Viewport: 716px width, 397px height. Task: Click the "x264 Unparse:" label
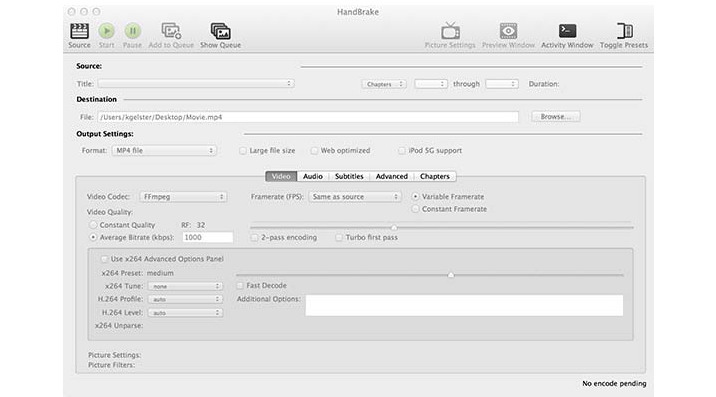pyautogui.click(x=119, y=326)
